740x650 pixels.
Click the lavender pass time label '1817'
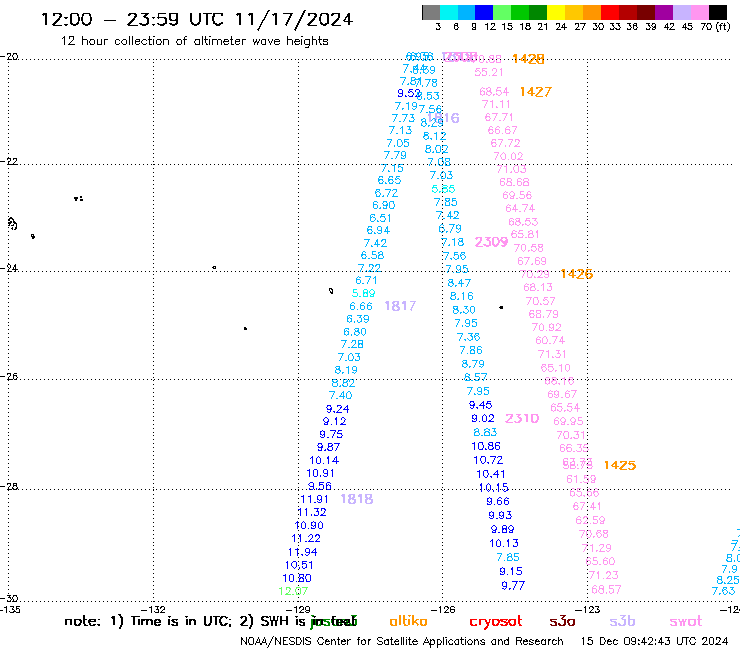click(400, 306)
